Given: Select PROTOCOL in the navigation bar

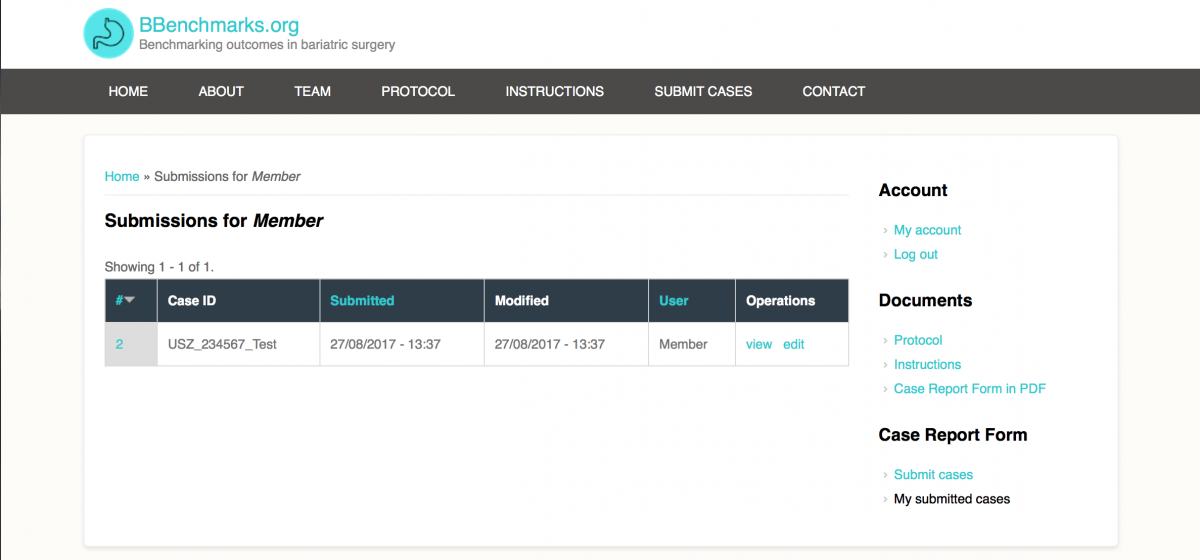Looking at the screenshot, I should coord(418,91).
